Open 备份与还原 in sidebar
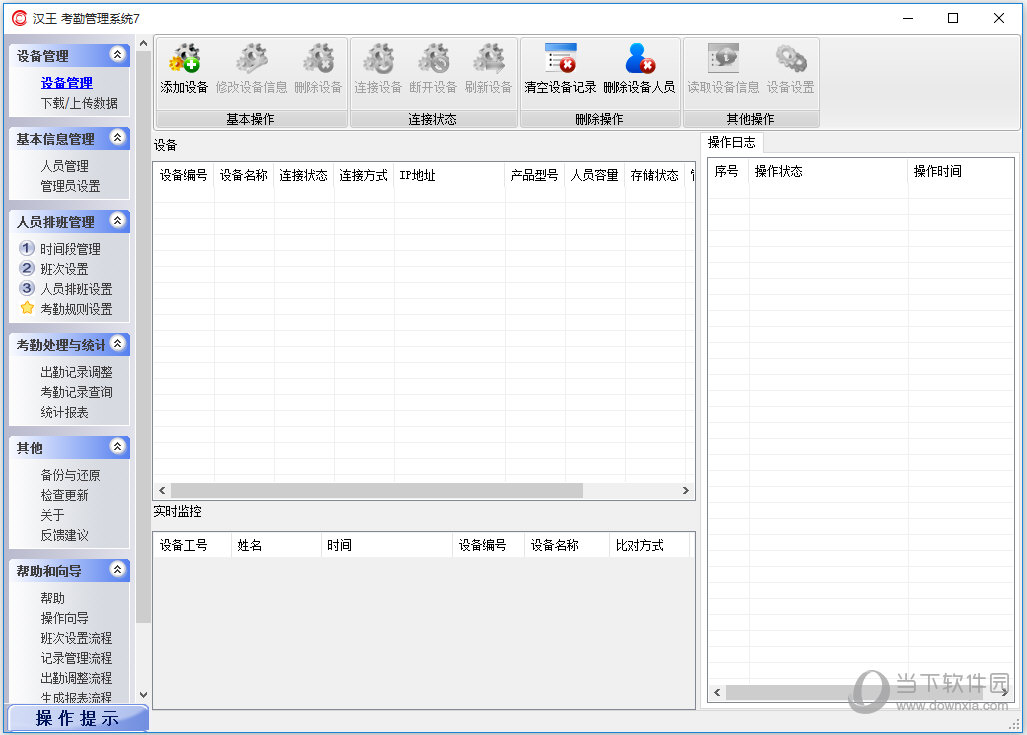 coord(71,476)
